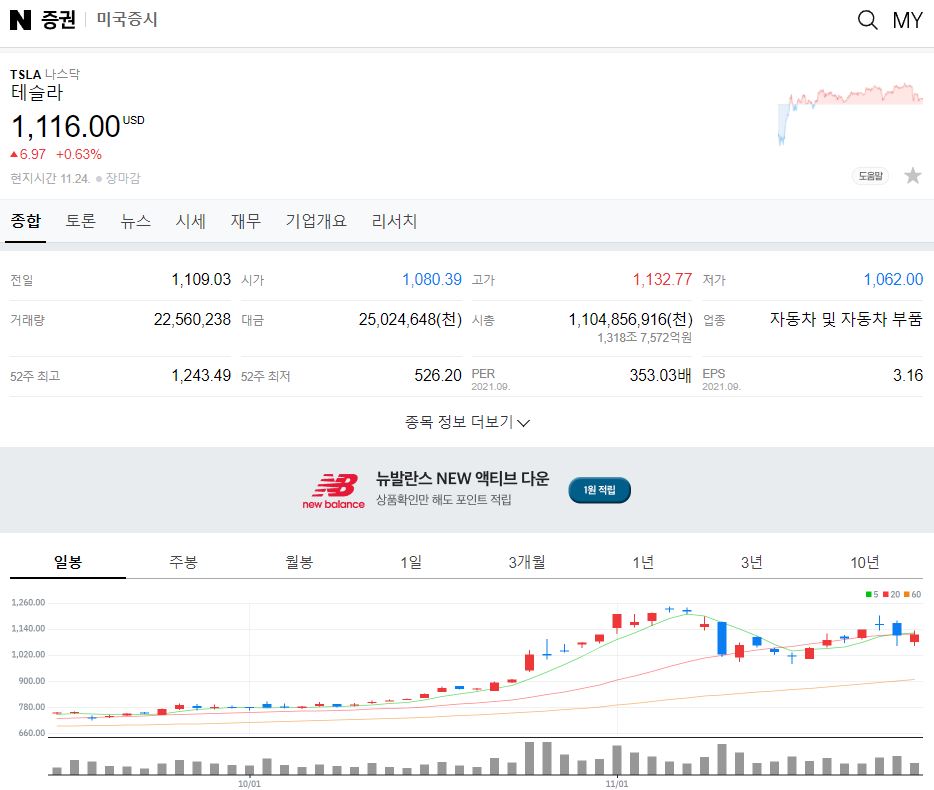Click the 전일 value 1,109.03
The image size is (934, 790).
tap(201, 279)
